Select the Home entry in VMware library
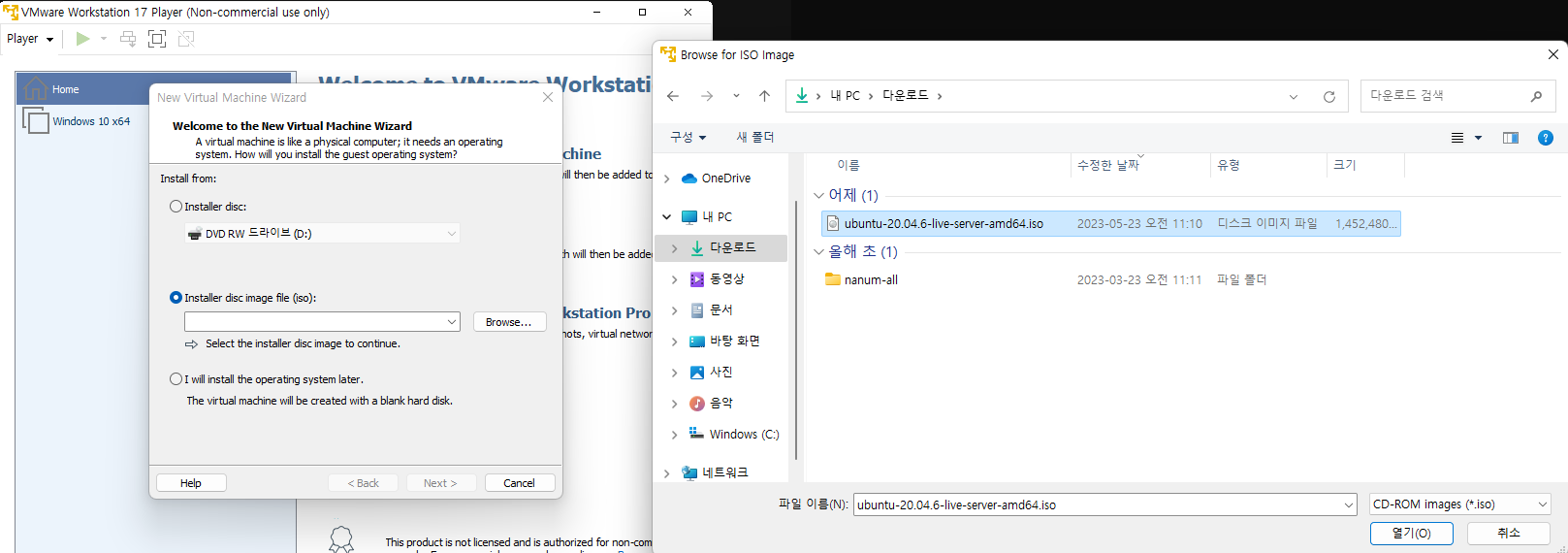Image resolution: width=1568 pixels, height=553 pixels. 155,89
